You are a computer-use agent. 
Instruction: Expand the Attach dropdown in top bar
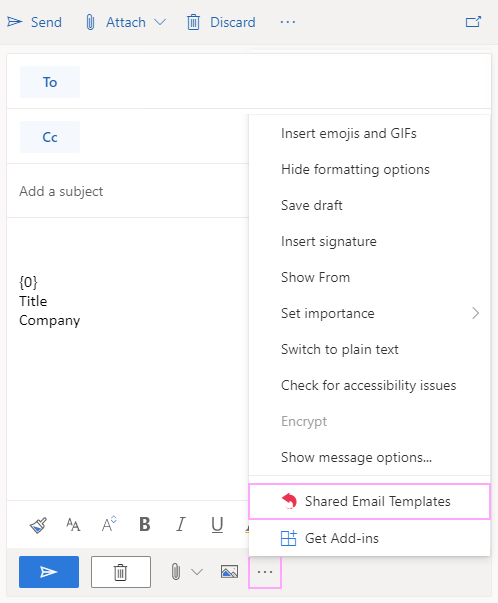click(160, 22)
